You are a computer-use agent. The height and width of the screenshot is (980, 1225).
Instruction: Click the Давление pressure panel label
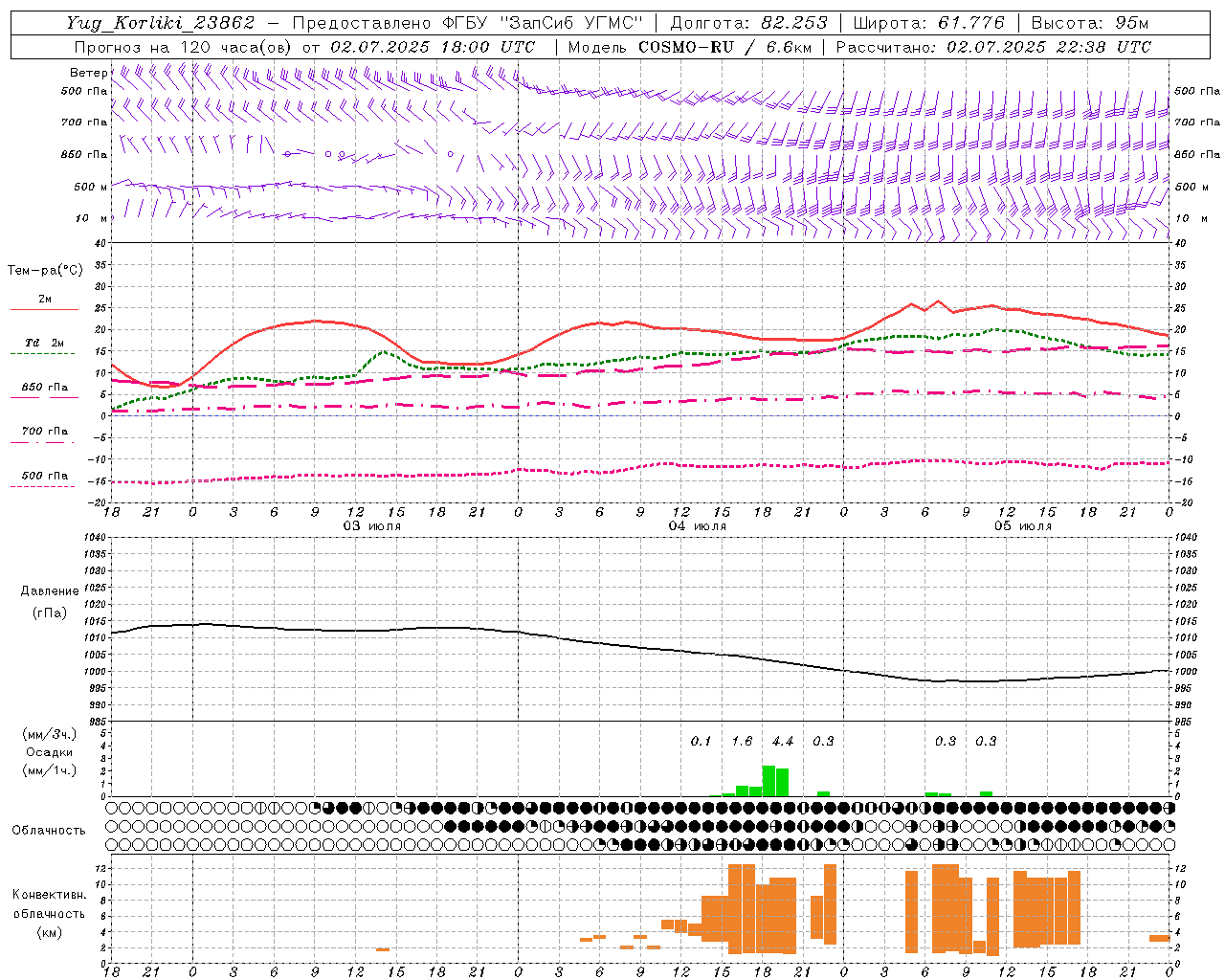(x=50, y=591)
